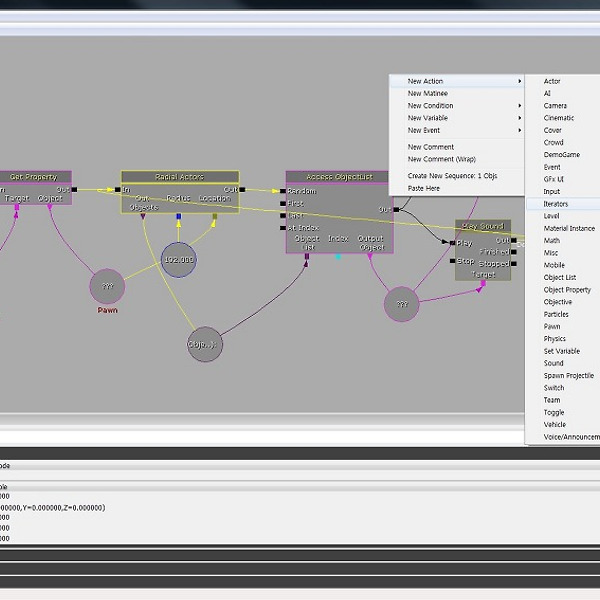Choose New Matinee in the context menu
600x600 pixels.
coord(428,93)
